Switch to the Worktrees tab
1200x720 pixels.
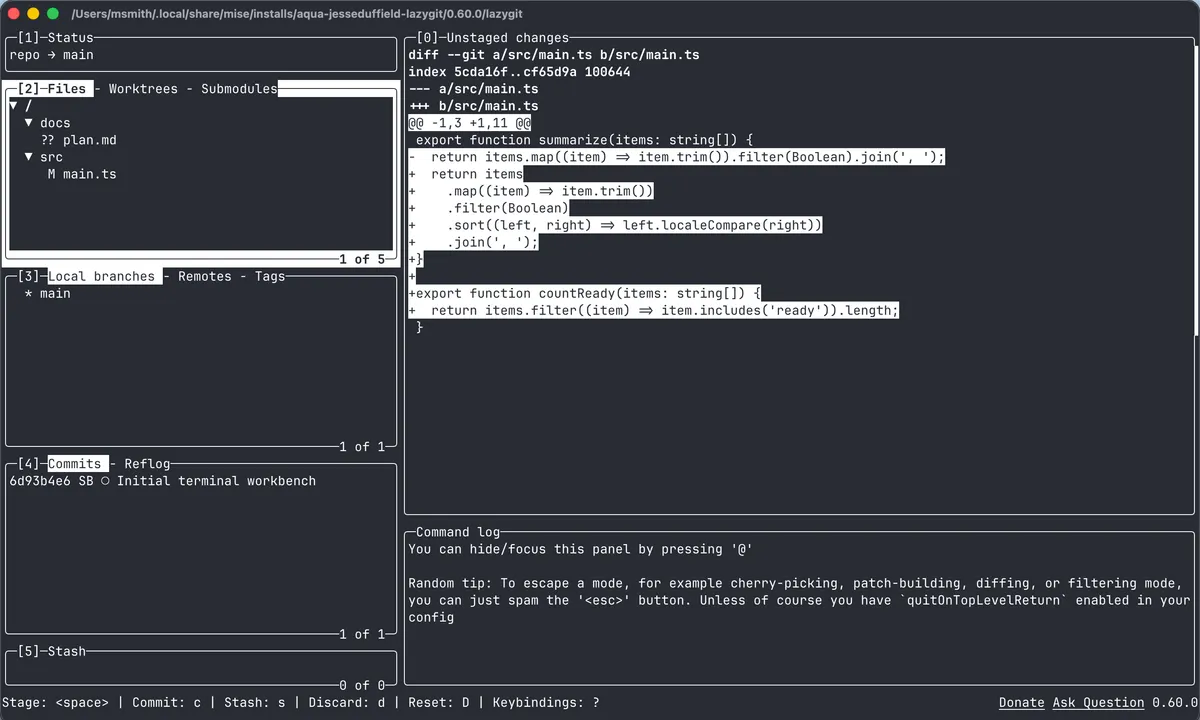coord(143,89)
